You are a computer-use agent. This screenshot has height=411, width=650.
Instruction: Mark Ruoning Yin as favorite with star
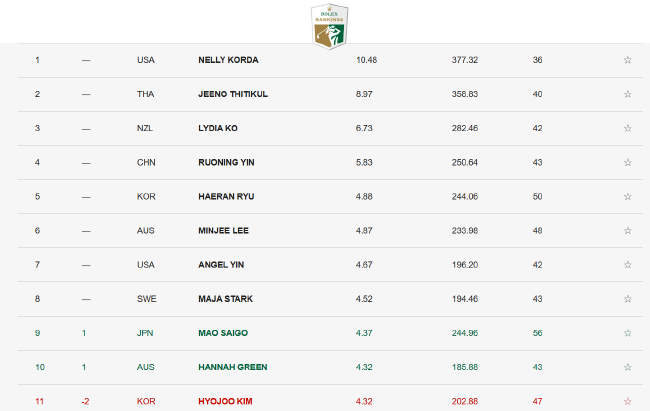tap(628, 163)
